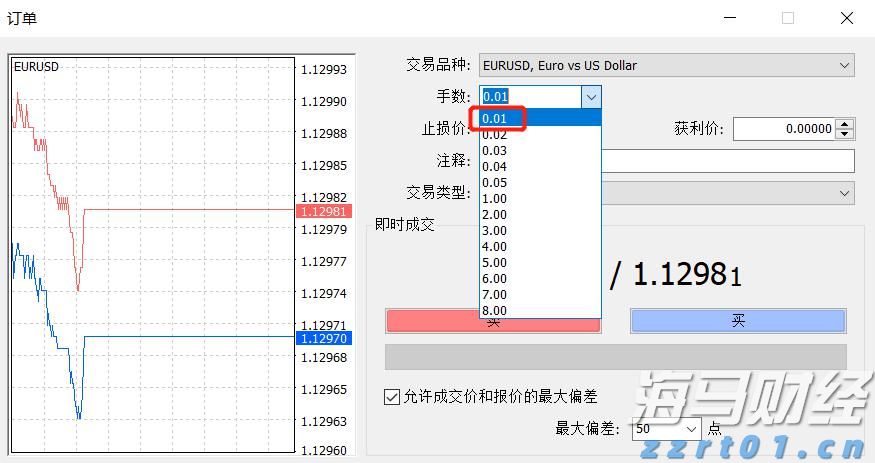Increase 获利价 with the up arrow
Viewport: 875px width, 463px height.
coord(845,124)
